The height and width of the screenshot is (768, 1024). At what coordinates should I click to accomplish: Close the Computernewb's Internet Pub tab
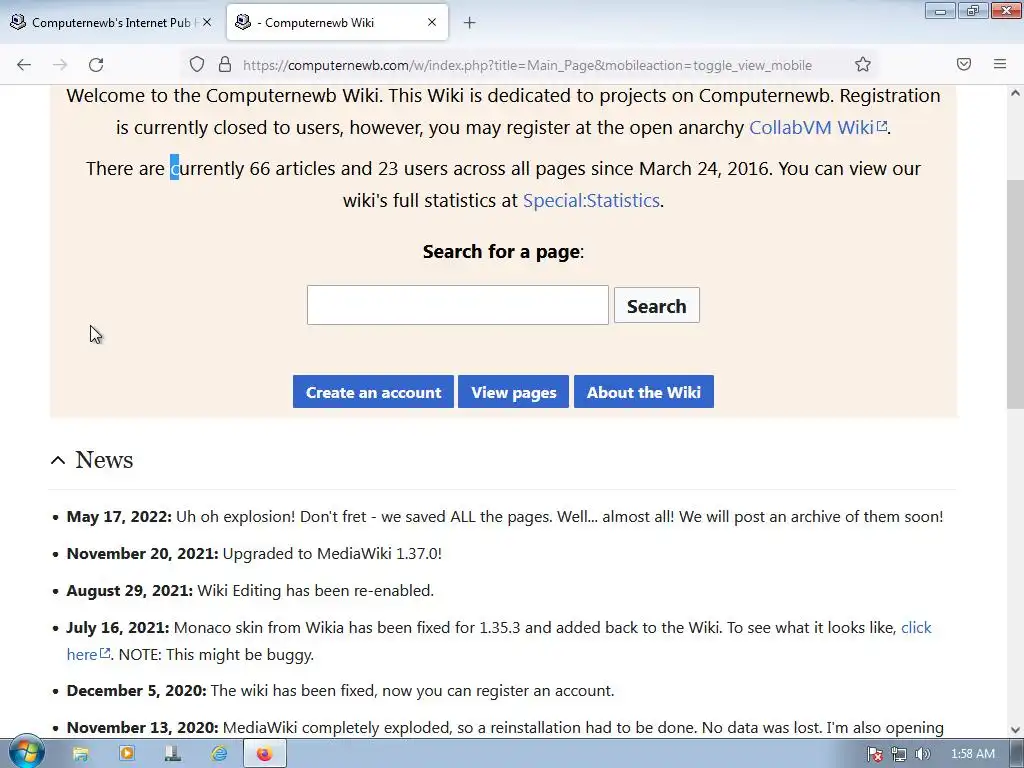(x=207, y=22)
